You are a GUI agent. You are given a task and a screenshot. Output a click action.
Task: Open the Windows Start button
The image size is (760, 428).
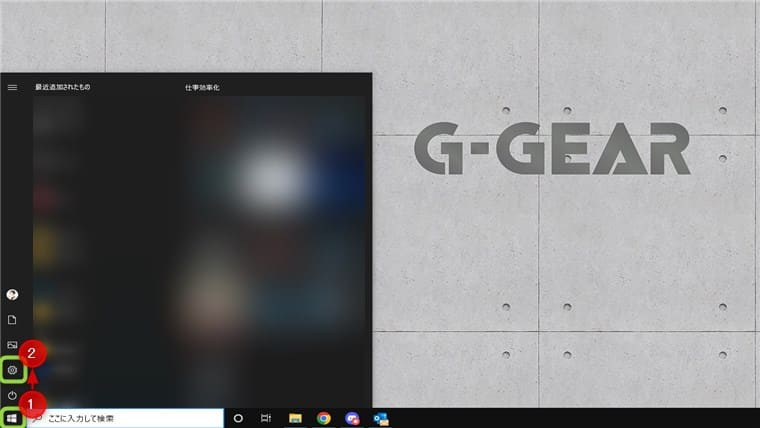point(12,418)
